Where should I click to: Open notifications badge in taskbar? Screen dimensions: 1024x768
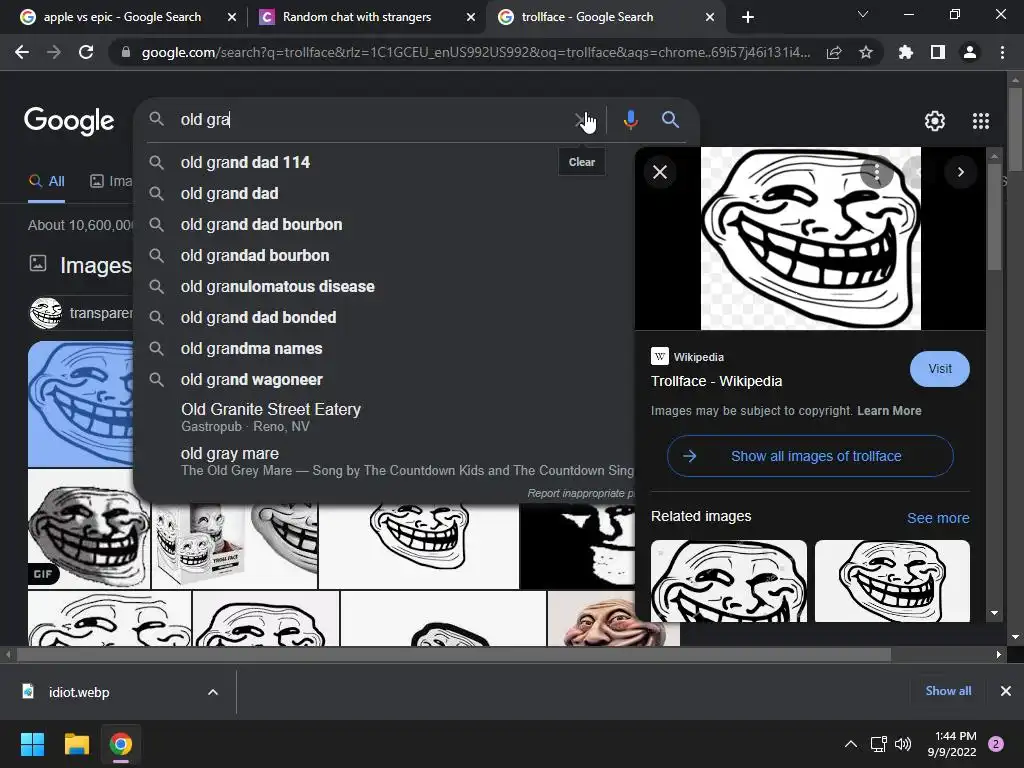[x=996, y=744]
